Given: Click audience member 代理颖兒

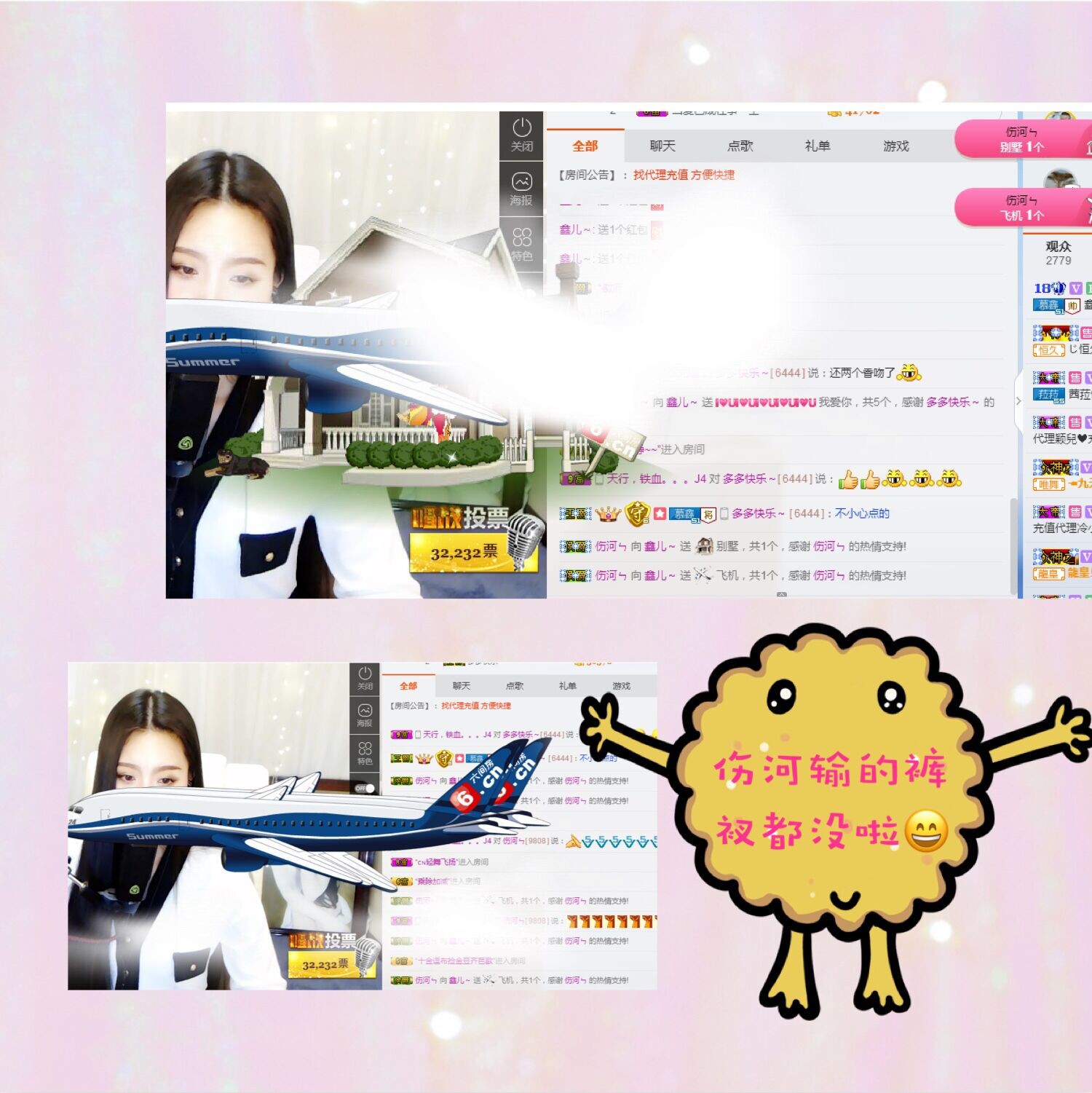Looking at the screenshot, I should click(x=1063, y=438).
